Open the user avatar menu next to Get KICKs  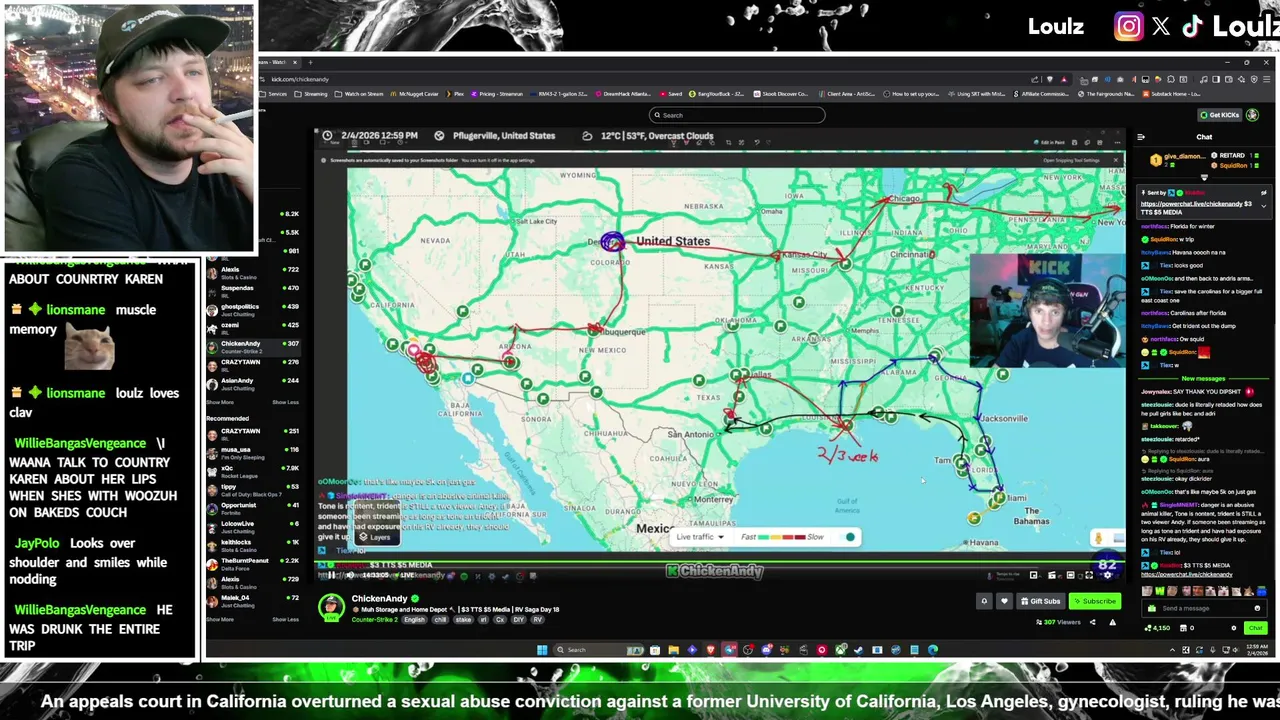tap(1252, 115)
